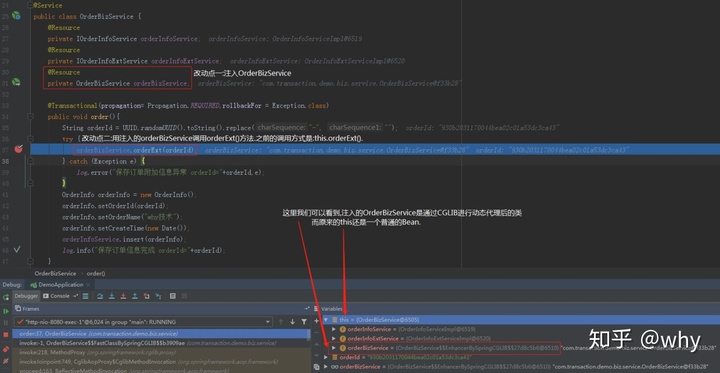
Task: Open View Breakpoints double red dot icon
Action: click(x=6, y=349)
